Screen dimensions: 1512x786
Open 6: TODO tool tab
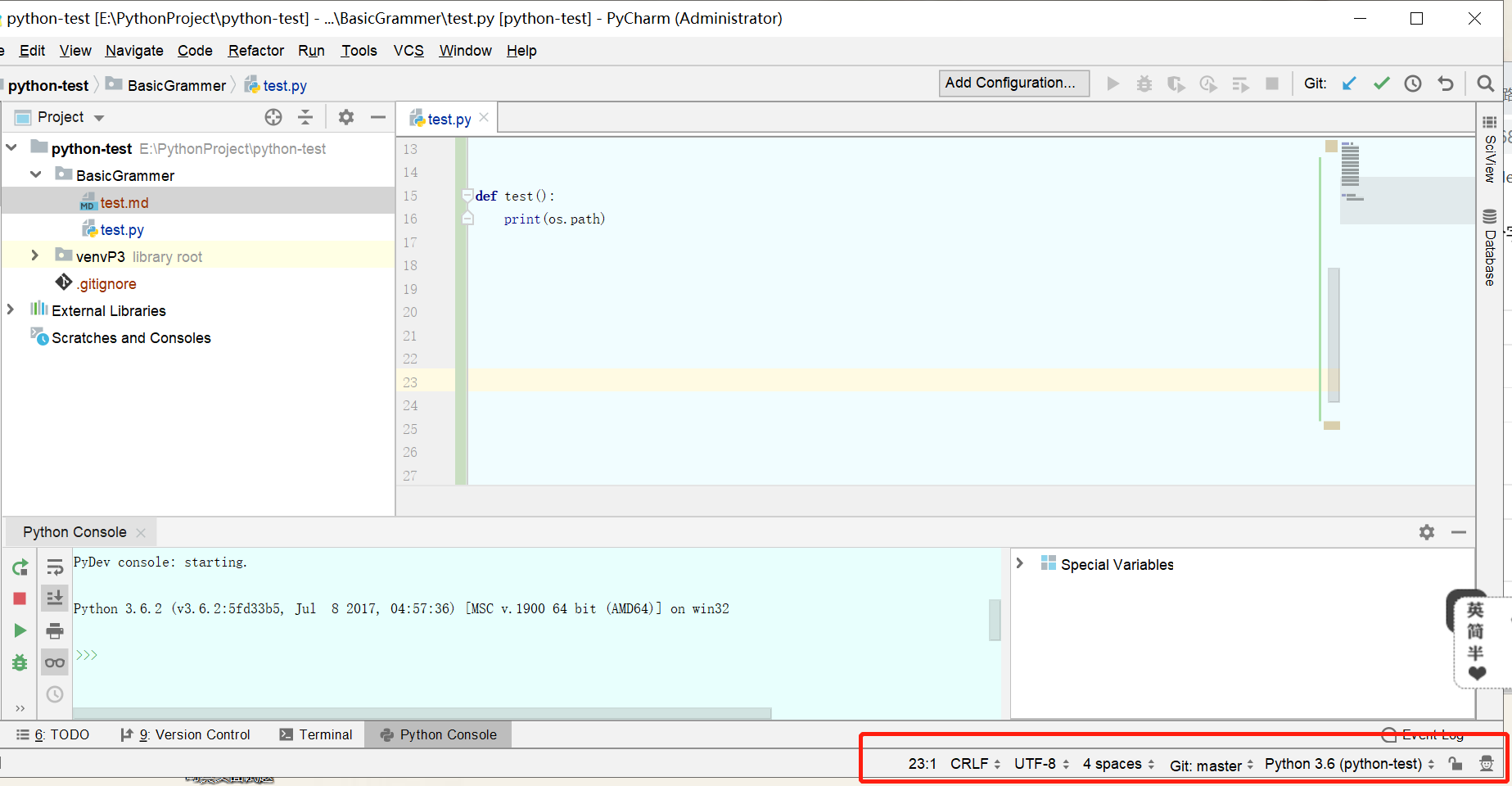[x=53, y=734]
